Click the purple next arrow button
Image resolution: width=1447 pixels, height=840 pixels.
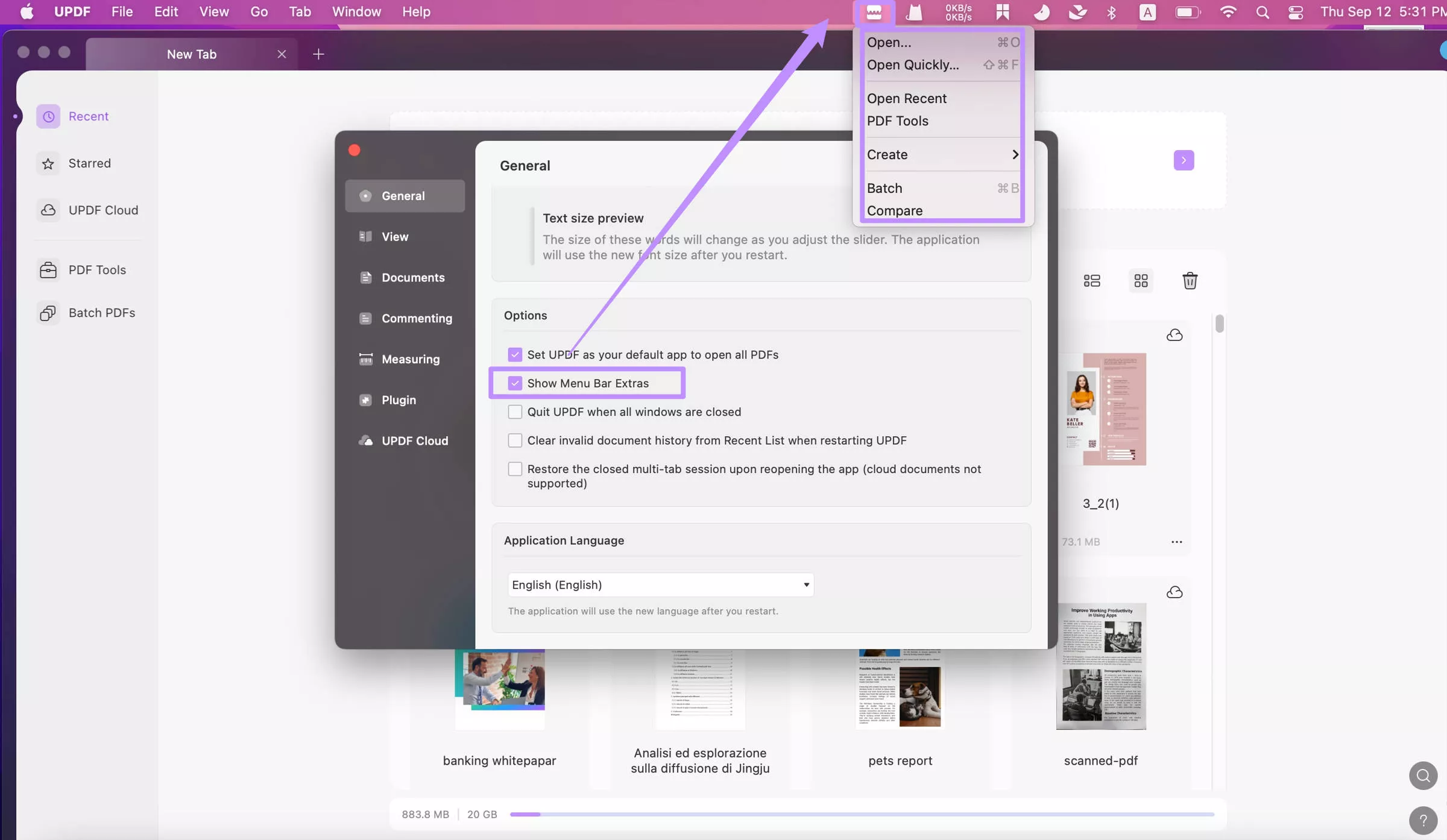pos(1184,160)
